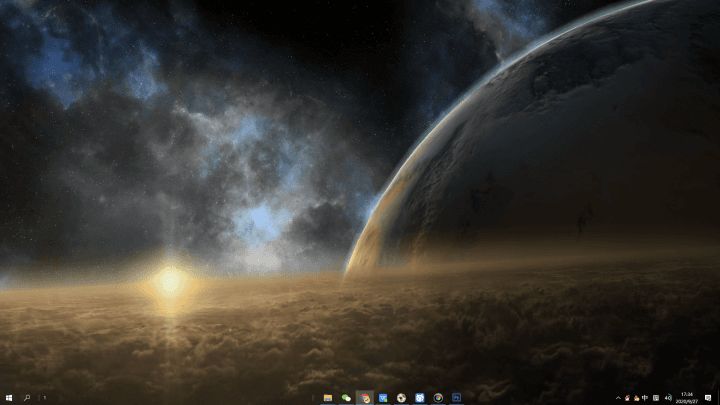Open taskbar search magnifier
The height and width of the screenshot is (405, 720).
[x=27, y=398]
